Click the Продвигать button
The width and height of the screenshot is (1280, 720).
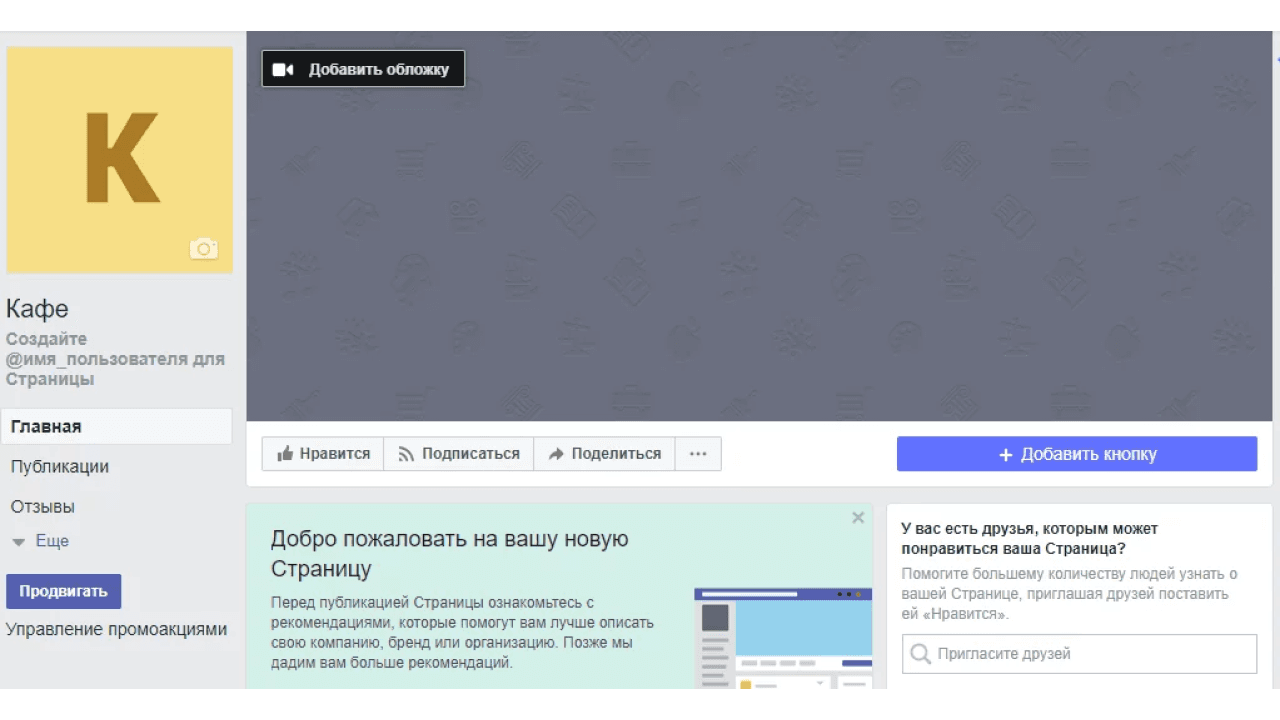point(63,591)
